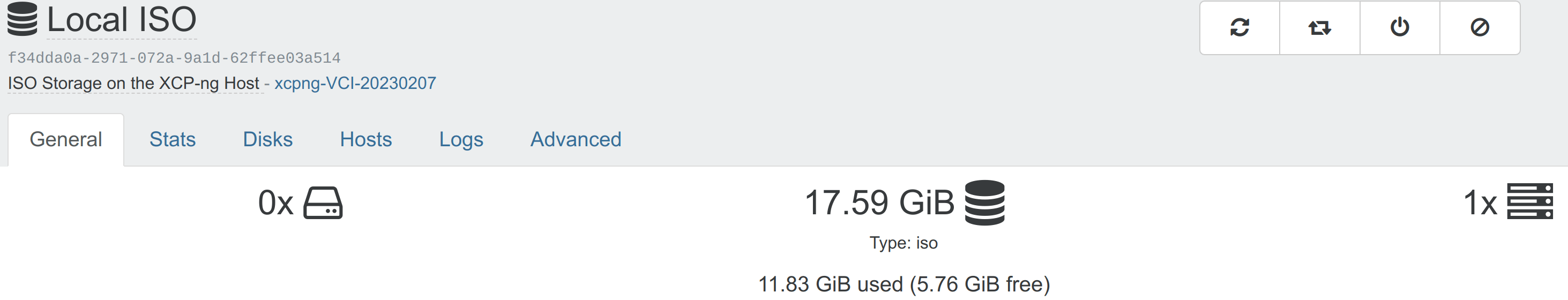Click the 1x hosts count
Viewport: 1568px width, 300px height.
click(1480, 202)
